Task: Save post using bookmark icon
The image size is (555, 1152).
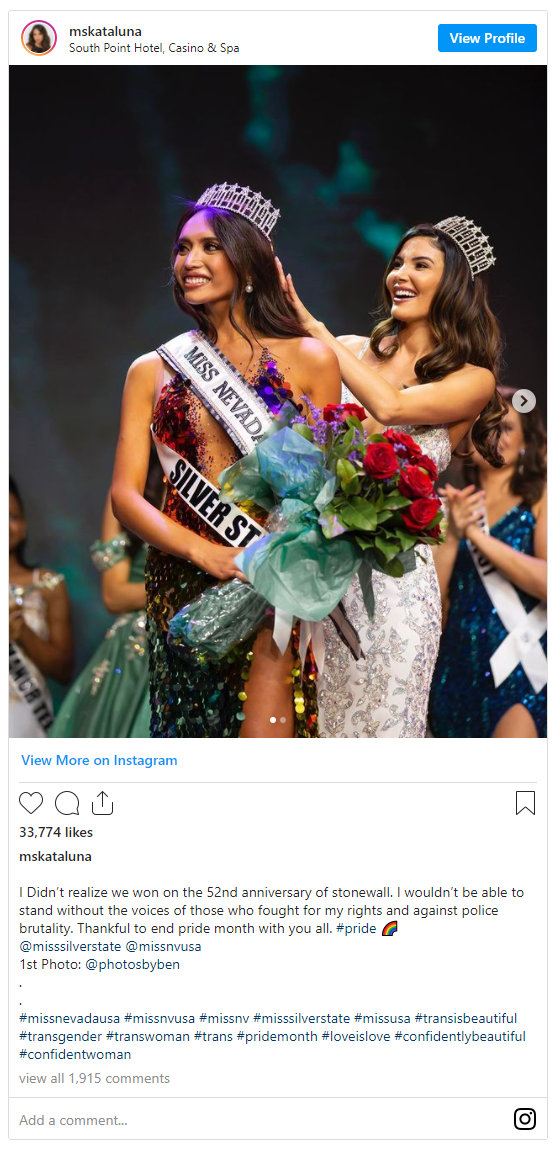Action: pyautogui.click(x=525, y=803)
